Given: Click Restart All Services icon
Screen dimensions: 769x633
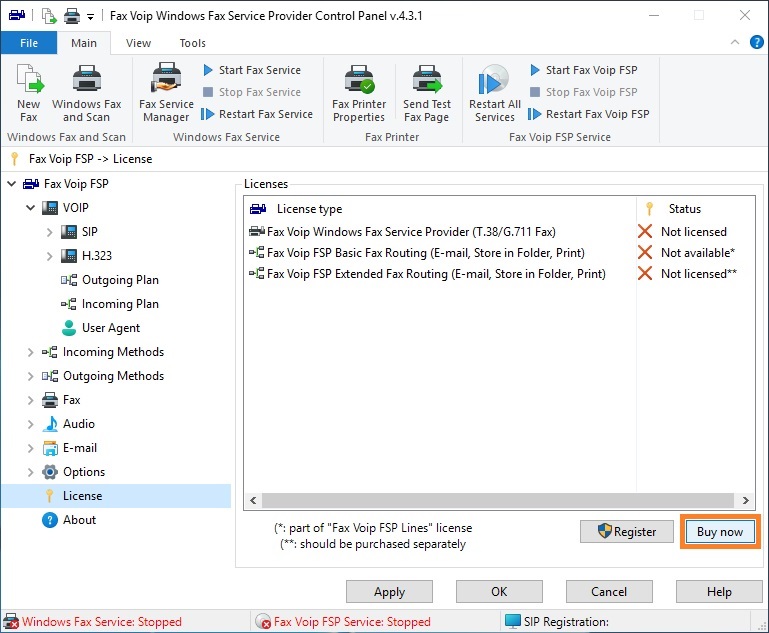Looking at the screenshot, I should pyautogui.click(x=494, y=92).
